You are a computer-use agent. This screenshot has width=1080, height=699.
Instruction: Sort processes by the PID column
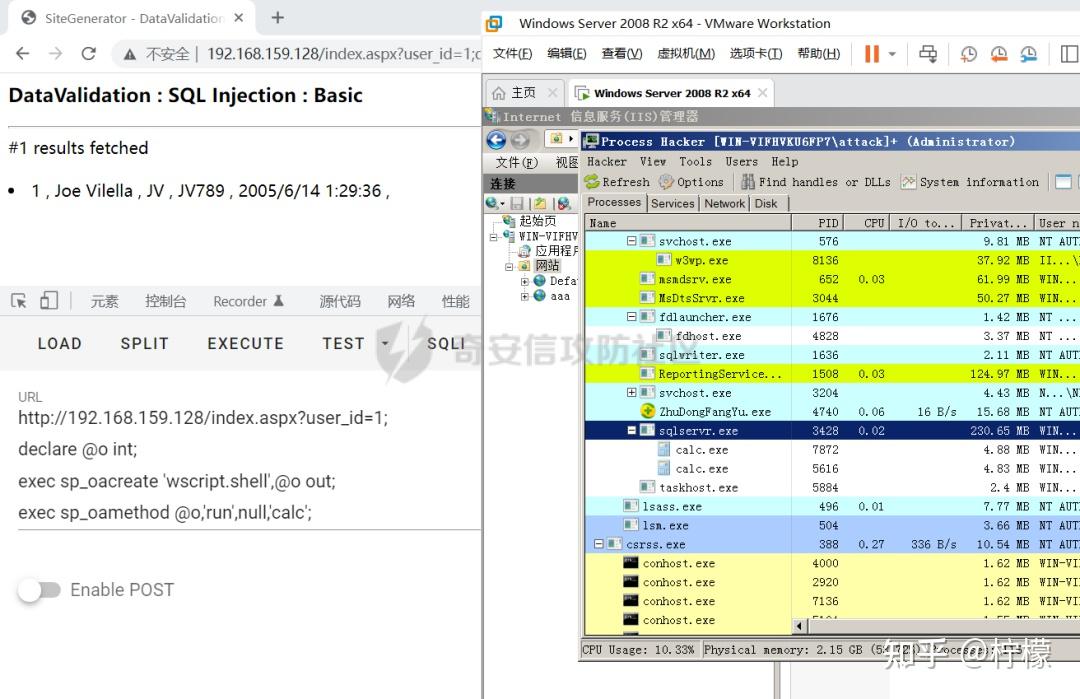click(817, 222)
